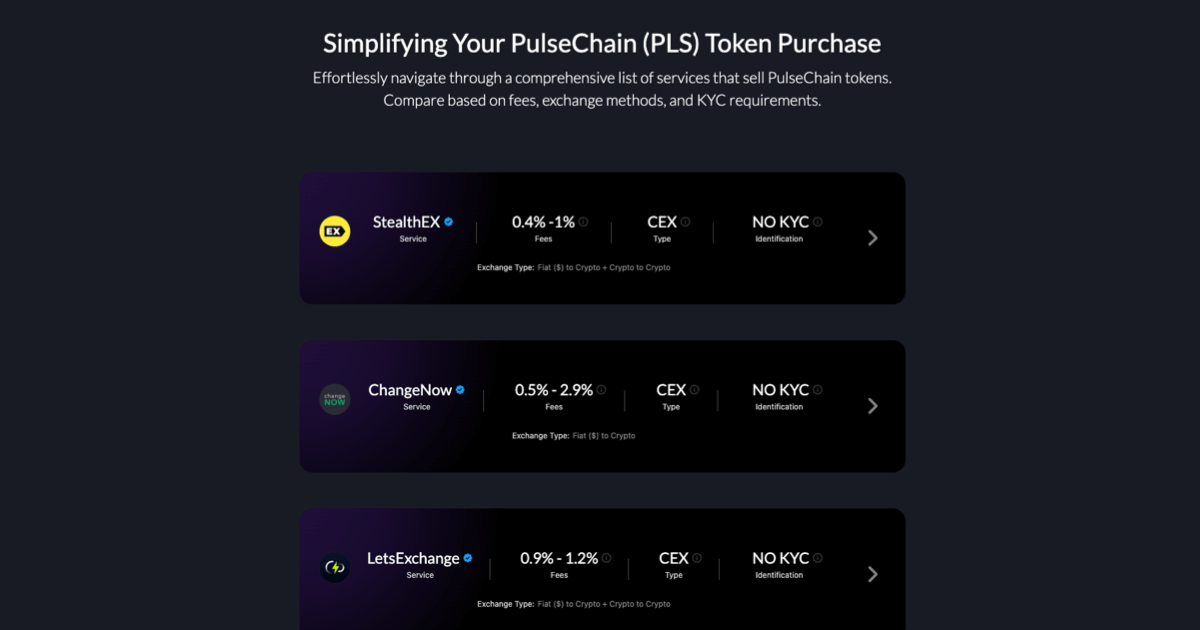Viewport: 1200px width, 630px height.
Task: Click the info icon beside StealthEX NO KYC
Action: 817,222
